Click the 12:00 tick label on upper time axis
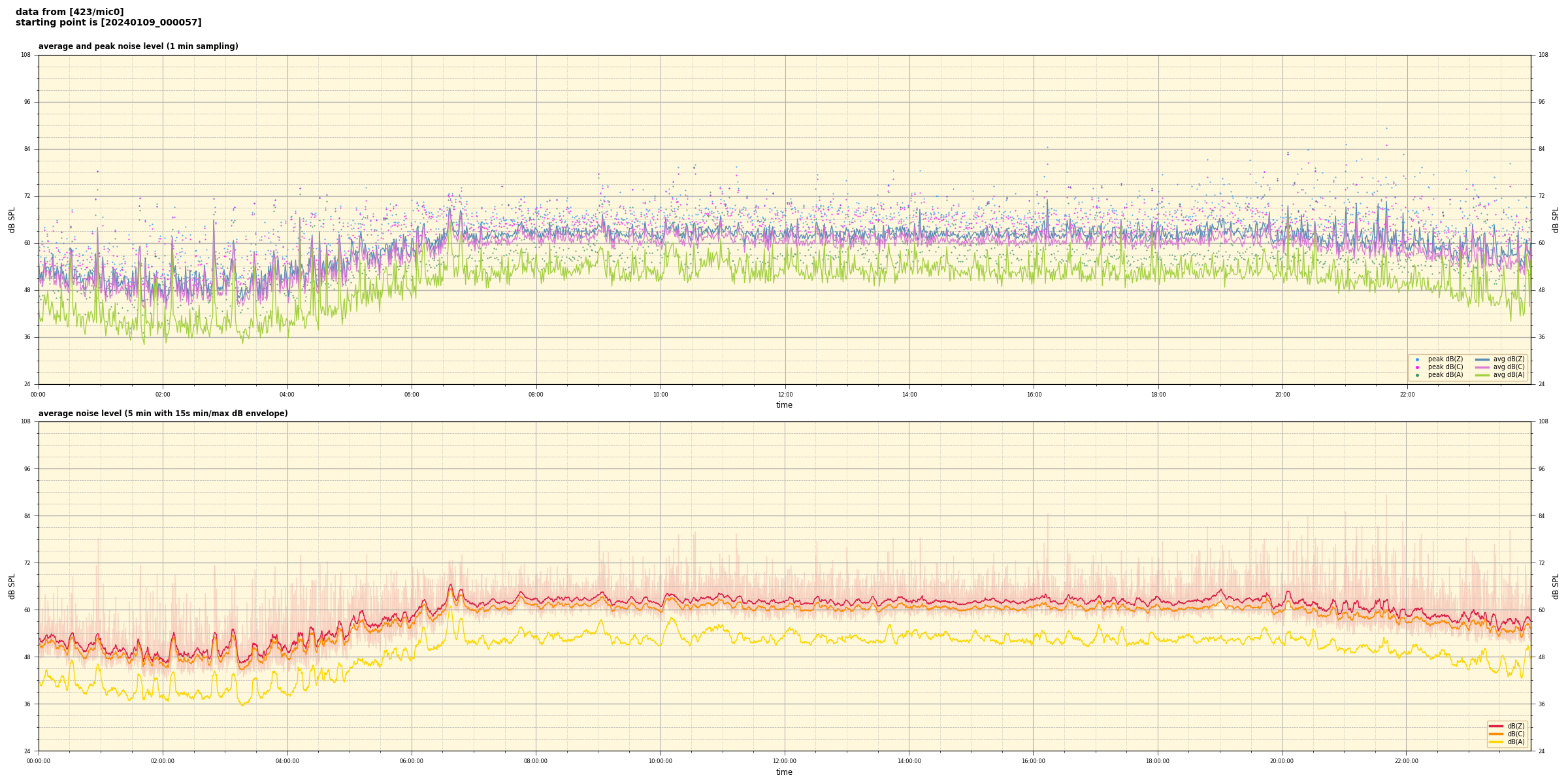This screenshot has height=784, width=1568. pos(785,395)
